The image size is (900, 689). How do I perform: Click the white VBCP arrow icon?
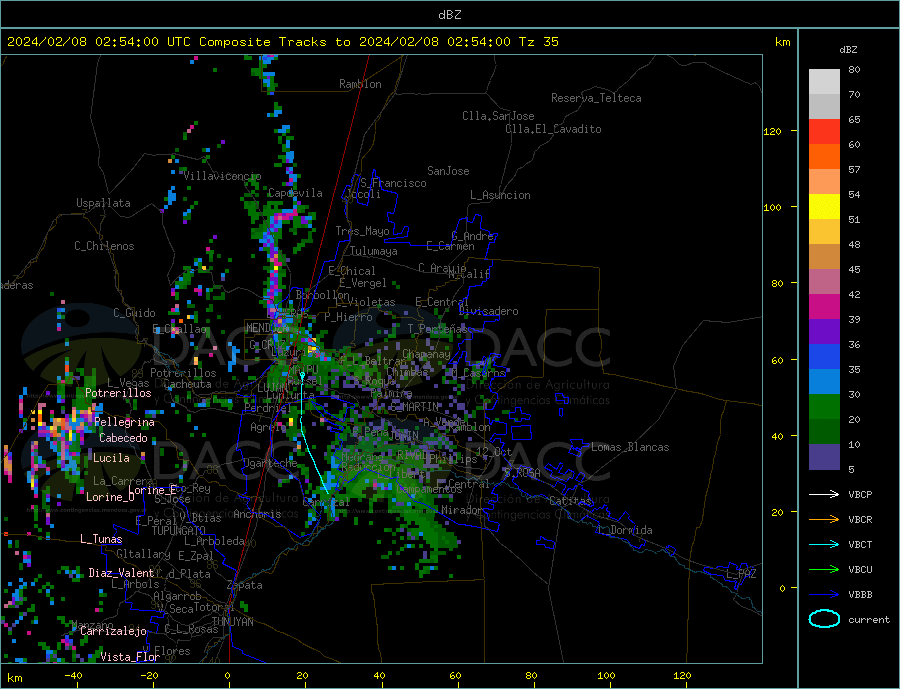coord(824,494)
